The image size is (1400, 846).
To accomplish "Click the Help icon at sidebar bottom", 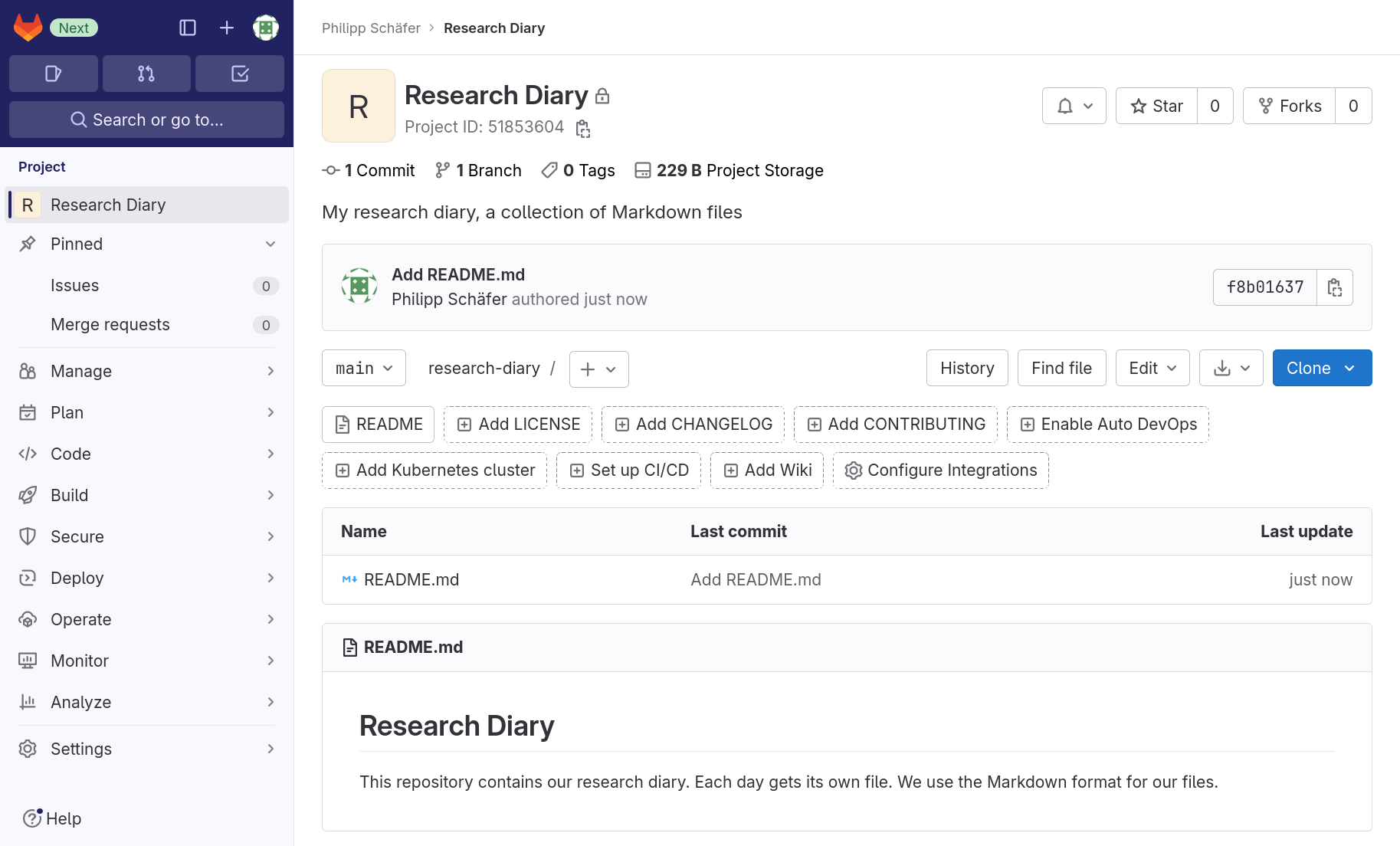I will 31,818.
